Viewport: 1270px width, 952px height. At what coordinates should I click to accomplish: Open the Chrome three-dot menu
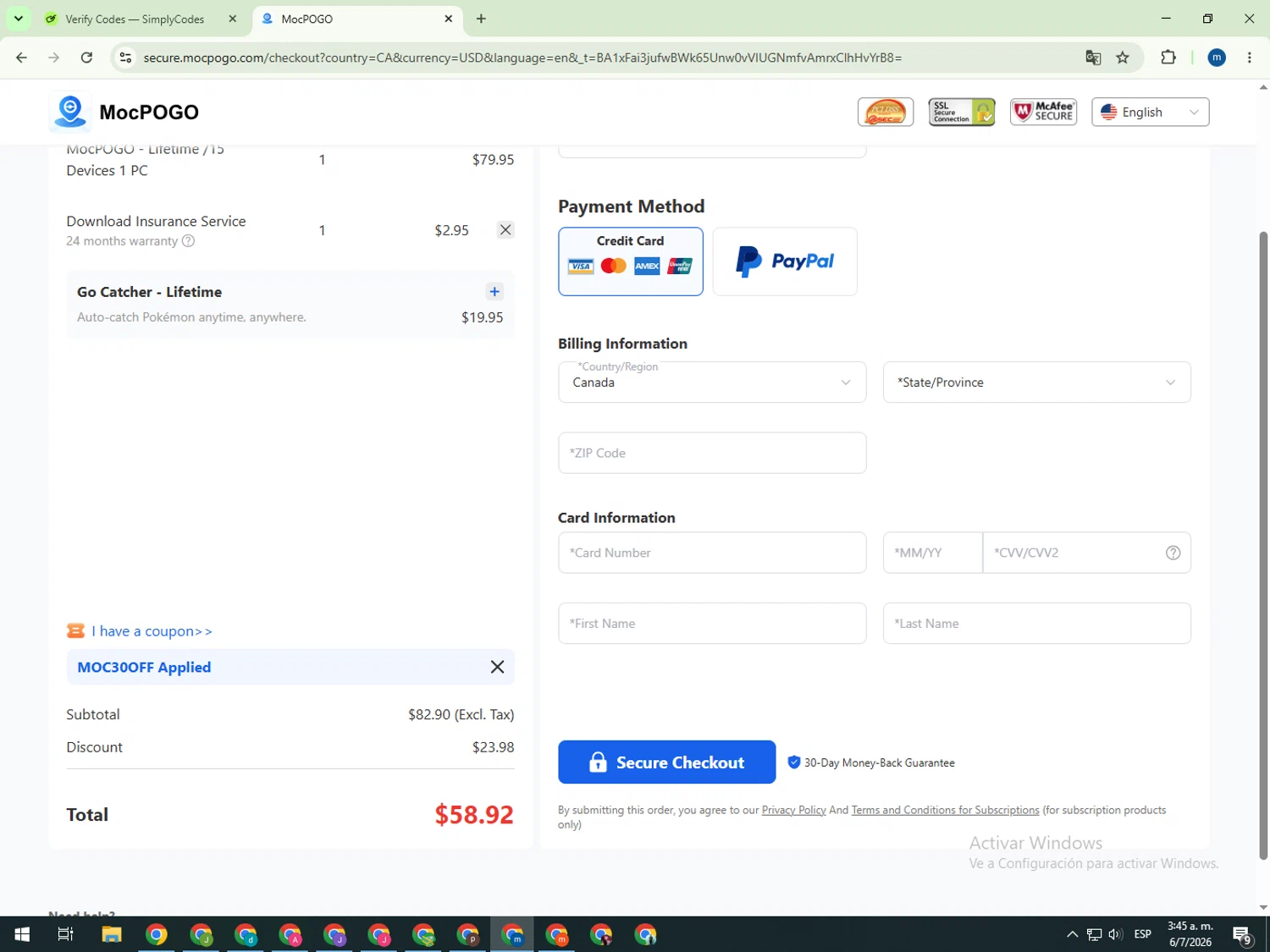(1250, 58)
